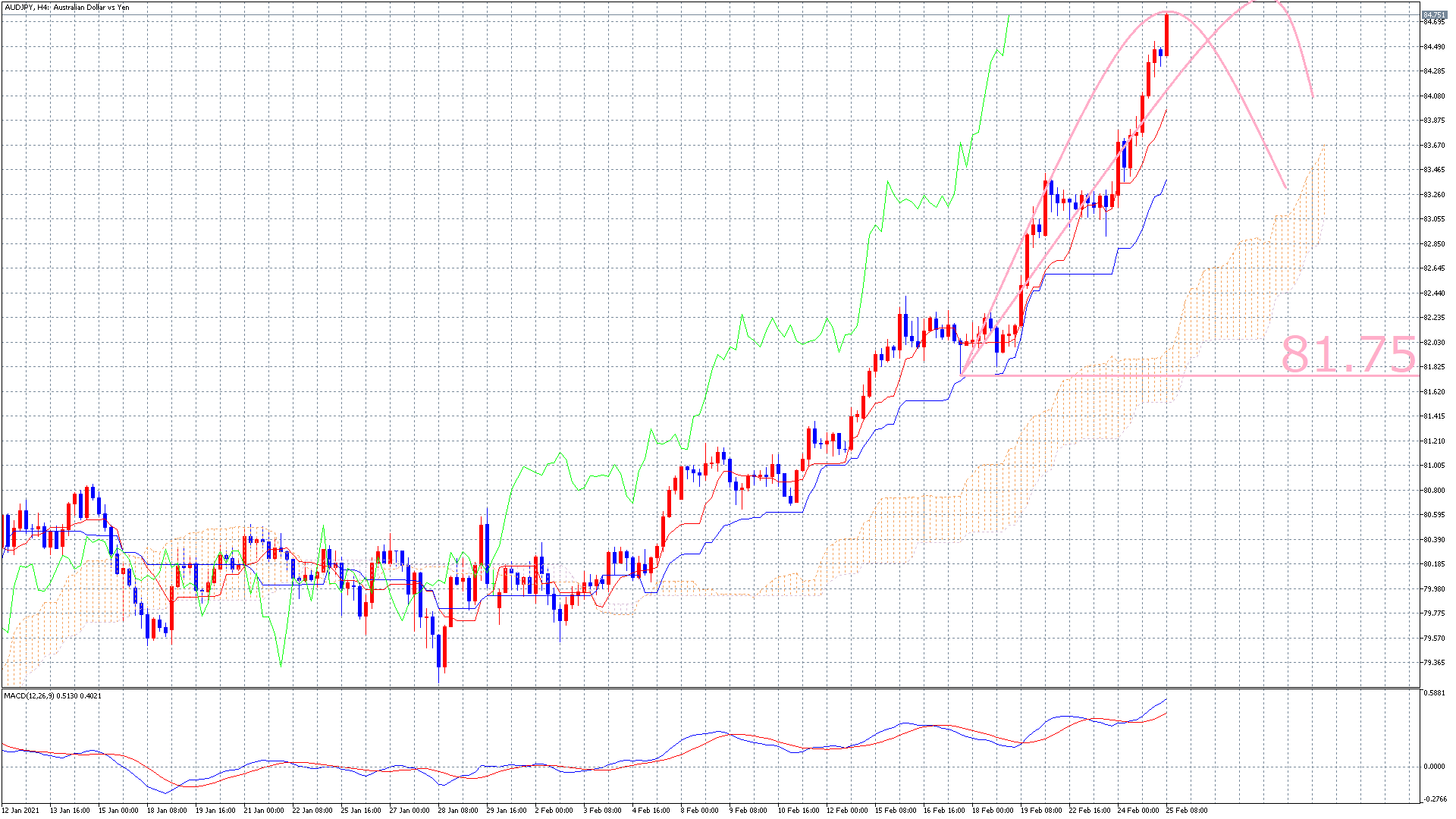
Task: Click the 25 Feb 08:00 time label
Action: [x=1186, y=810]
